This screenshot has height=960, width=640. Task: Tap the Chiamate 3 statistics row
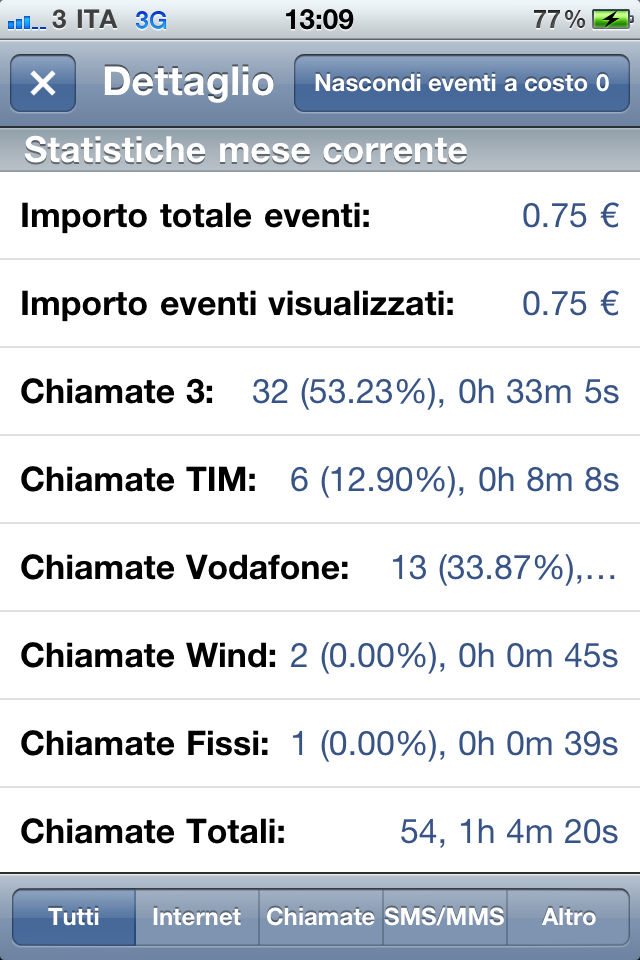(320, 392)
